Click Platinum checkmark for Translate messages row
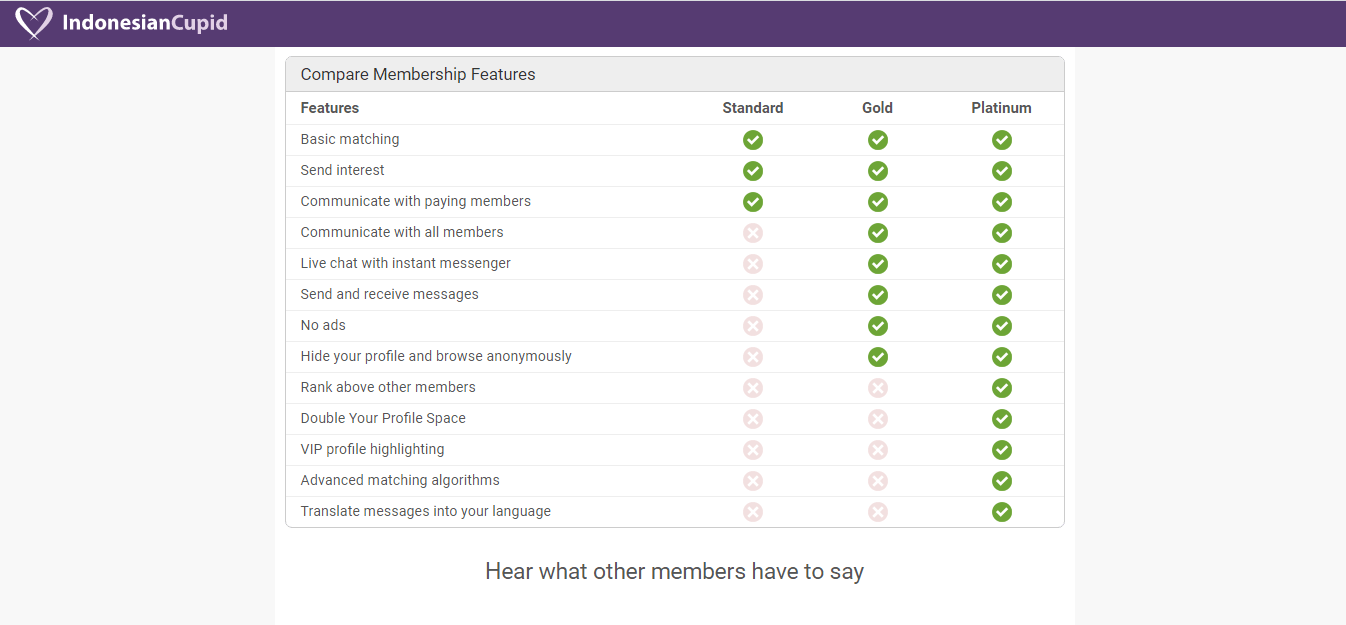 click(x=1002, y=512)
